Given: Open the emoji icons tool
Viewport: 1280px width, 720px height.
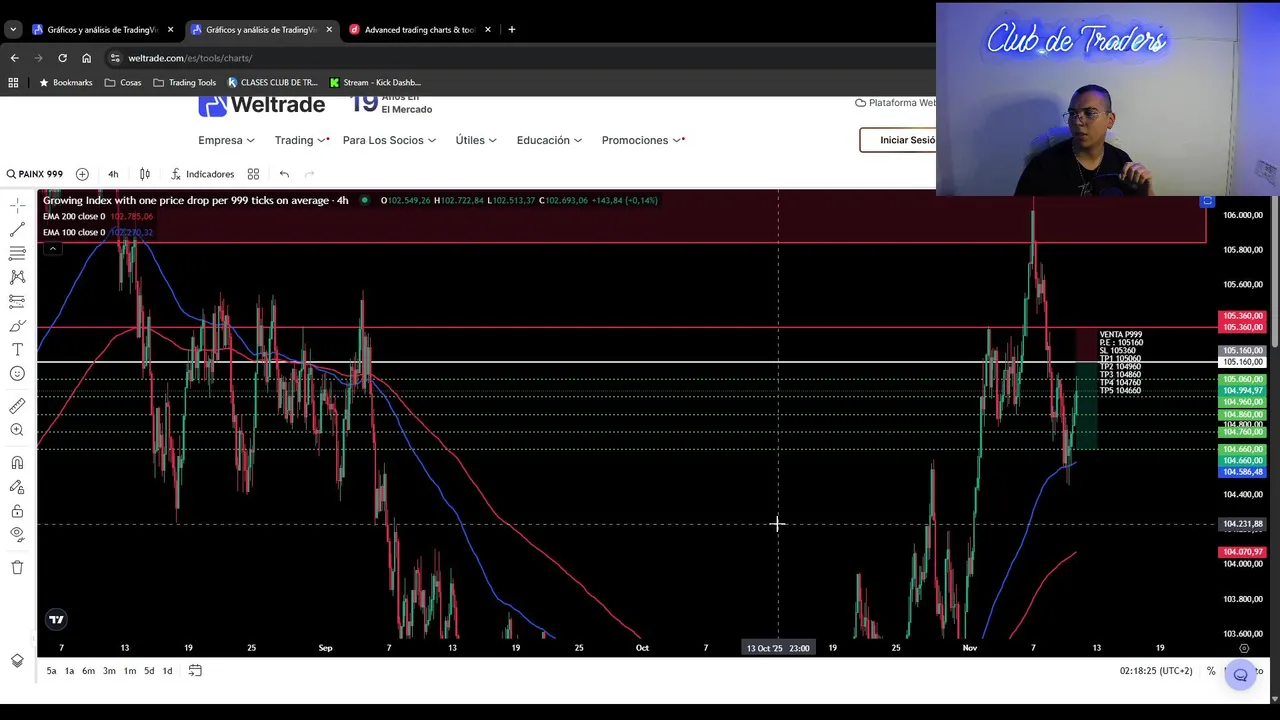Looking at the screenshot, I should (x=17, y=373).
